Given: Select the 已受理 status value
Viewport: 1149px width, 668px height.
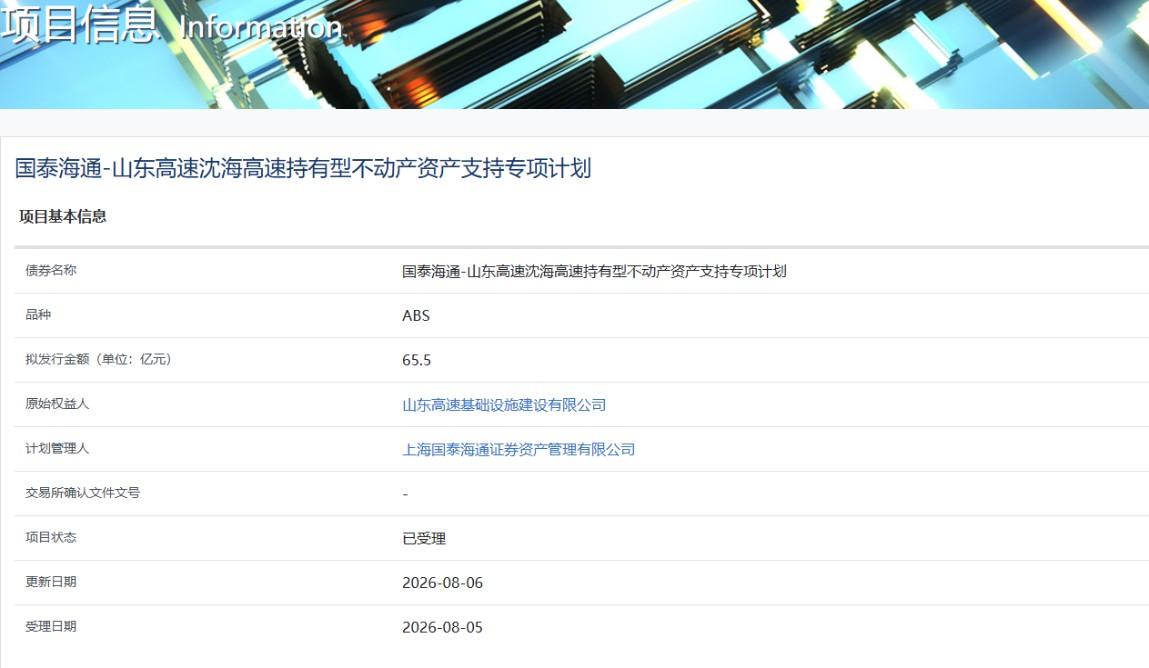Looking at the screenshot, I should pyautogui.click(x=424, y=538).
